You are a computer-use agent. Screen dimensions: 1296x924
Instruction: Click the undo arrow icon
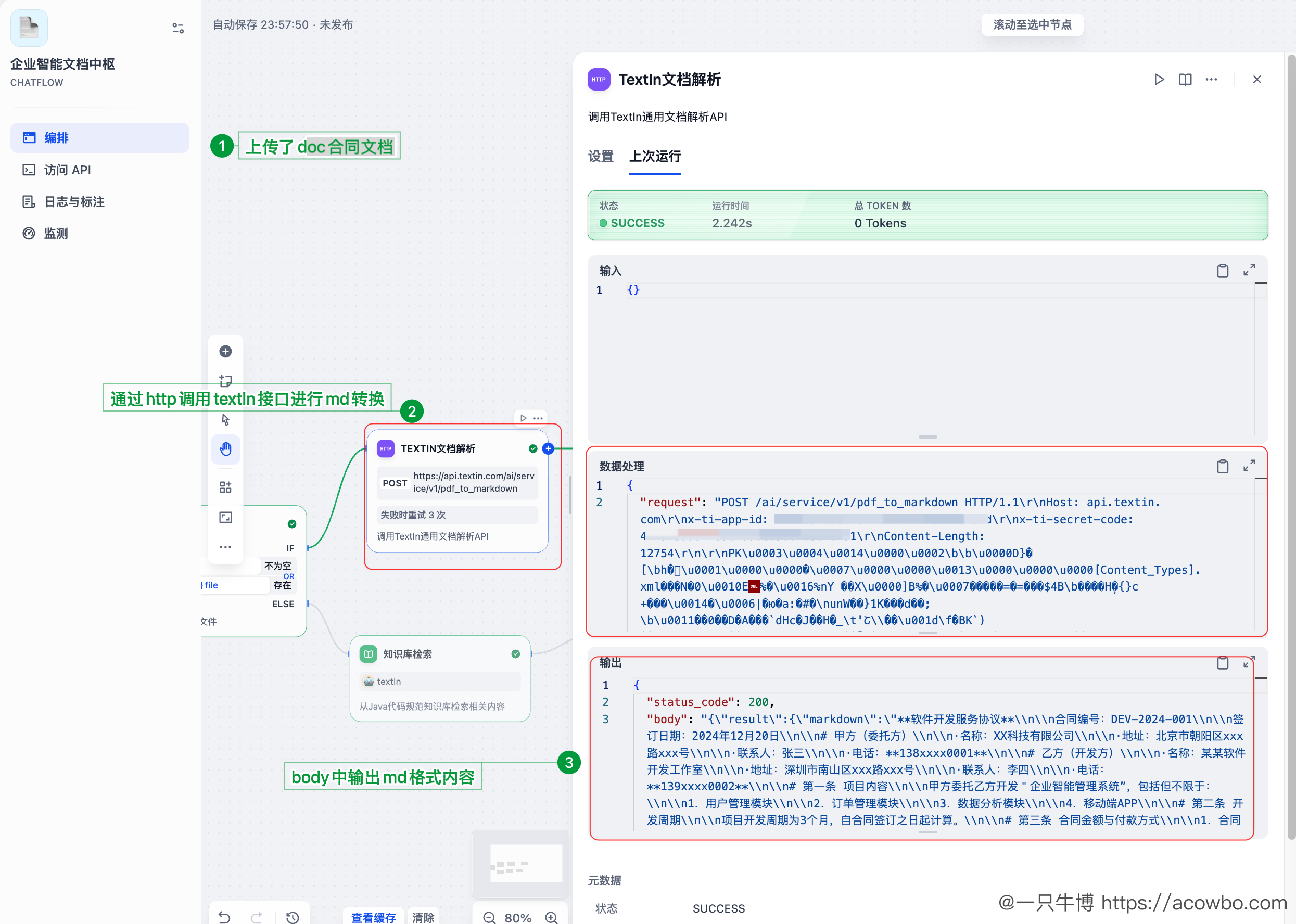tap(224, 917)
